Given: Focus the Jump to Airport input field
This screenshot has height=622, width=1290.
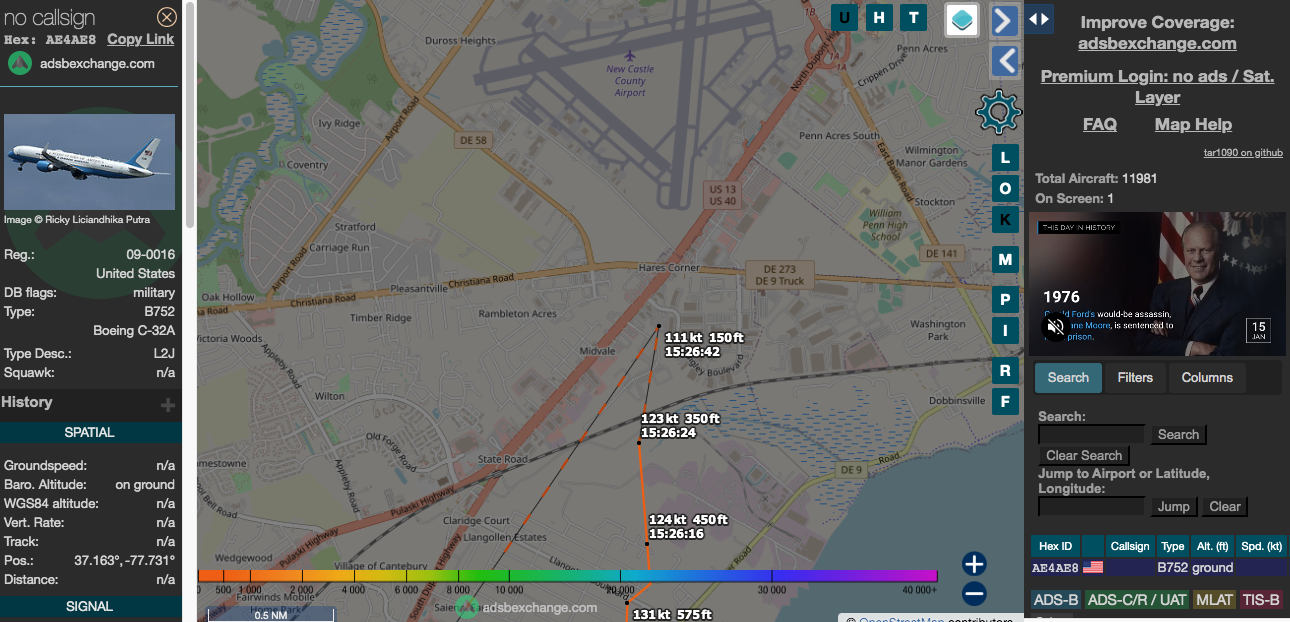Looking at the screenshot, I should [1091, 506].
